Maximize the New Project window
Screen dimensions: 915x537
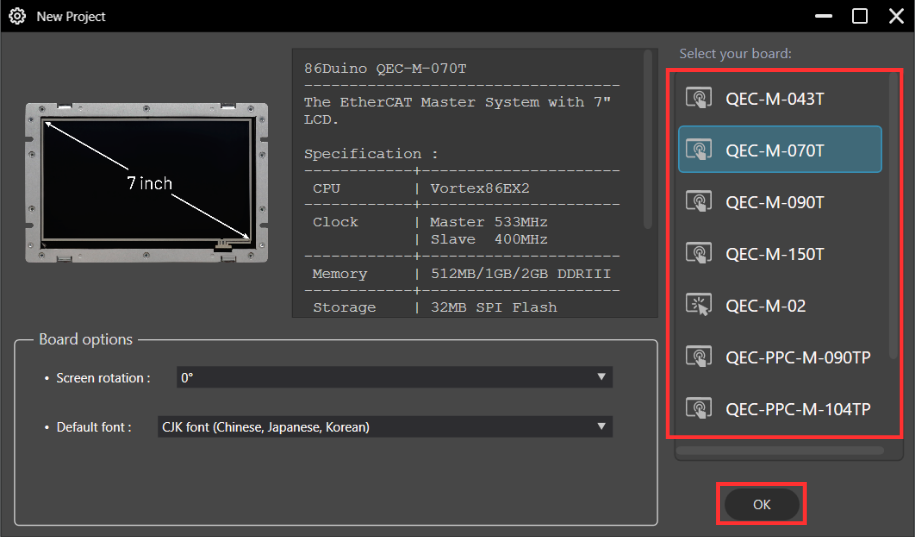(860, 16)
